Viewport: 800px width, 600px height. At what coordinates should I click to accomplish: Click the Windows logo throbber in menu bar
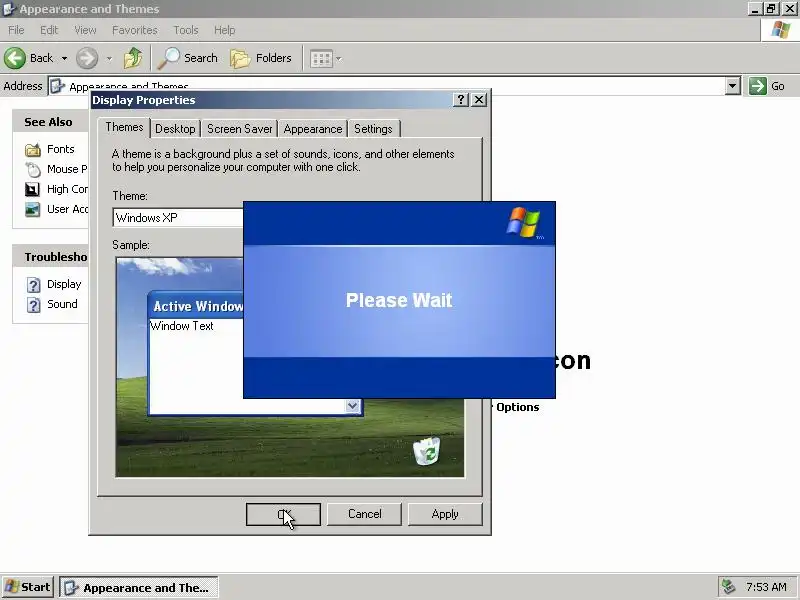point(781,30)
